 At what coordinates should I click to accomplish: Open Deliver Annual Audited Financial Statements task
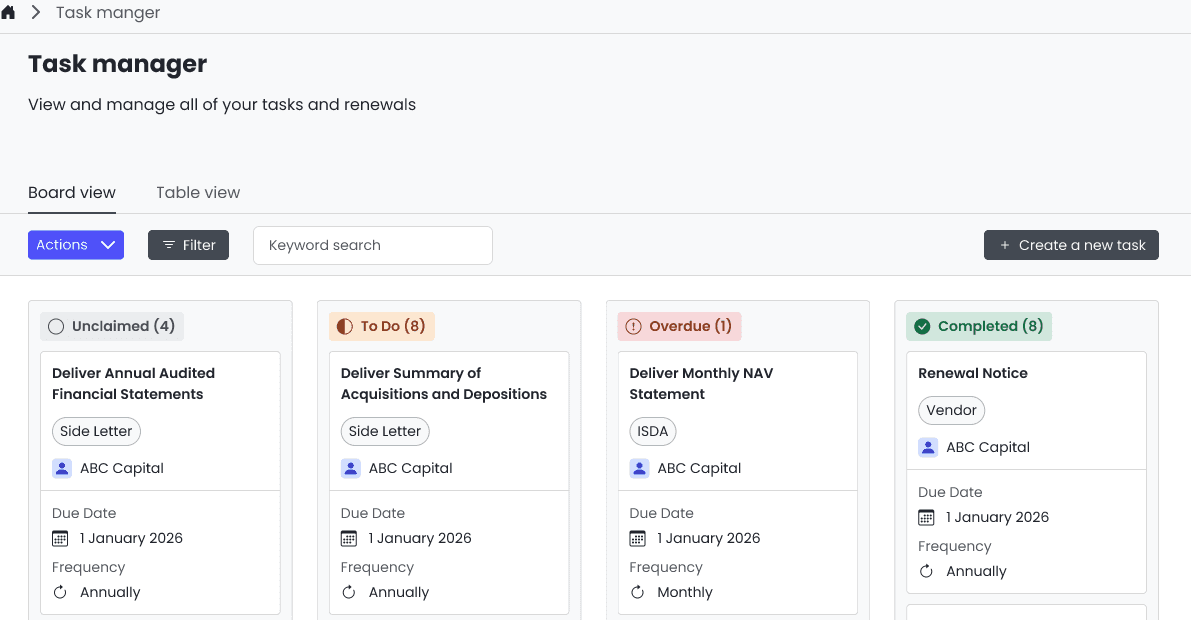pos(134,384)
